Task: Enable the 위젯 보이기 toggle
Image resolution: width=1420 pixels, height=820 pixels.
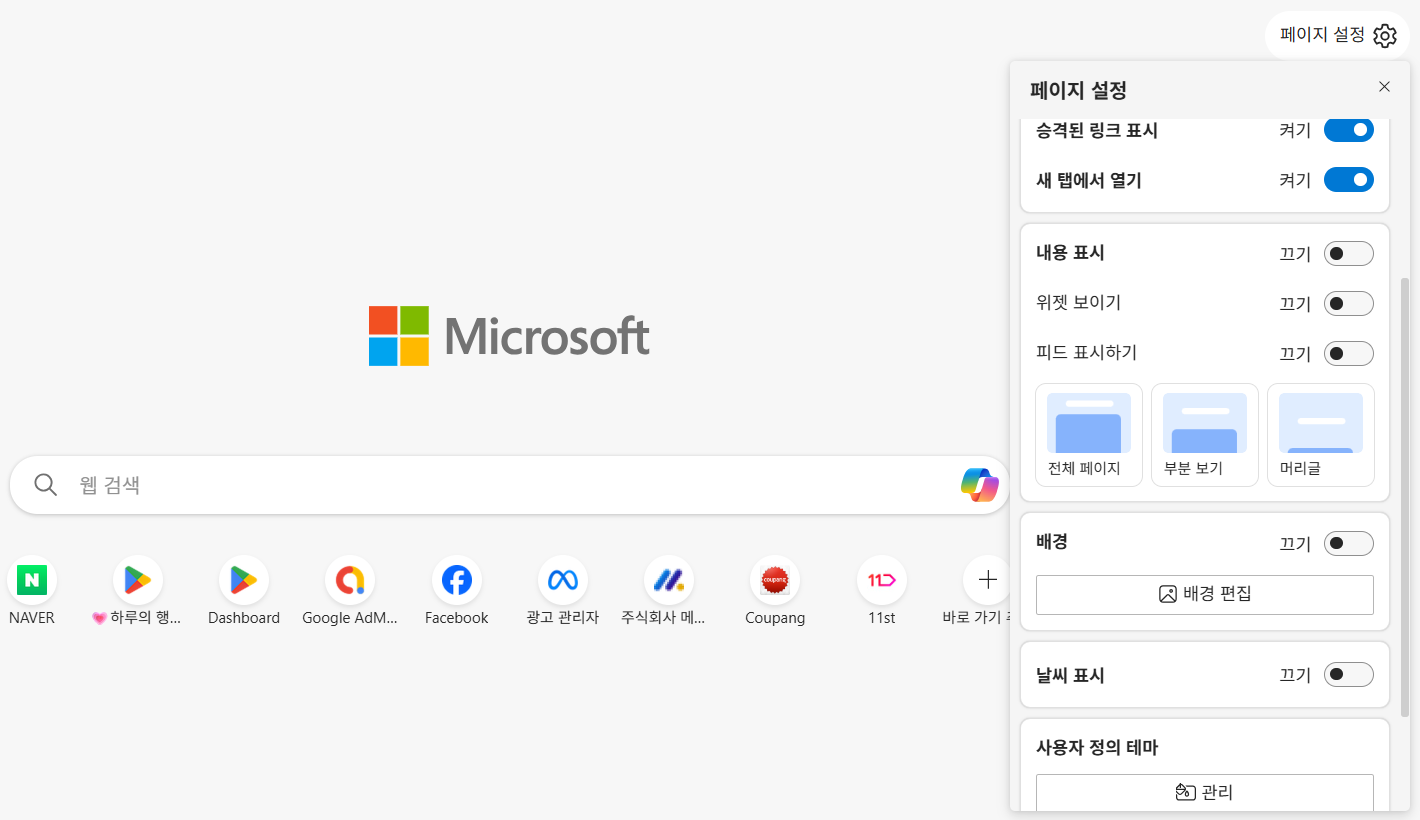Action: click(1349, 303)
